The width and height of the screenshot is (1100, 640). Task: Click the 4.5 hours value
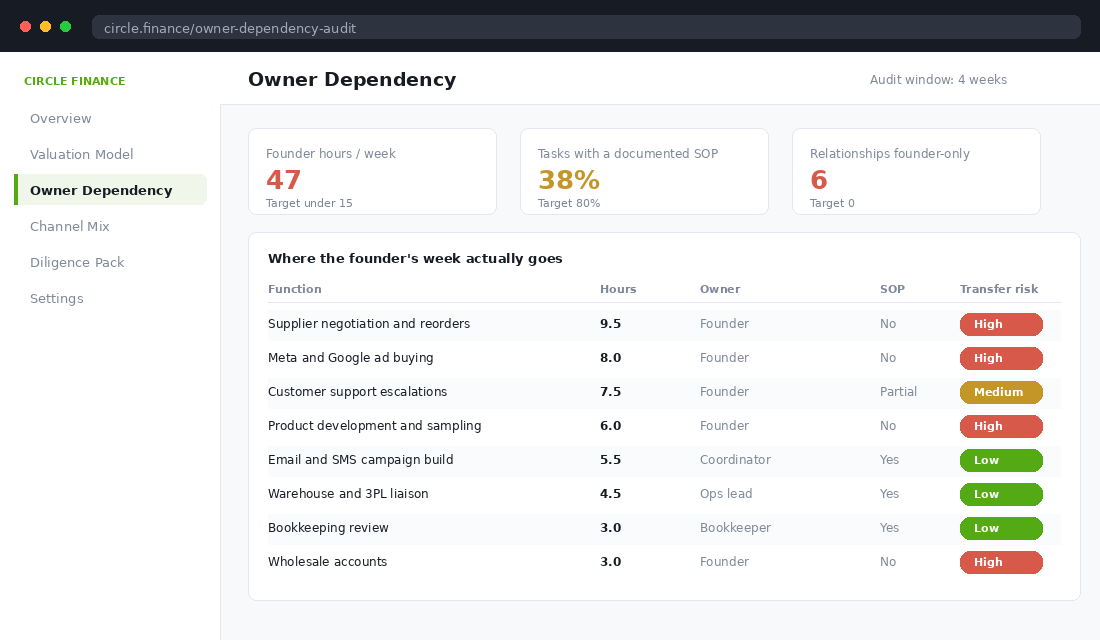coord(610,494)
